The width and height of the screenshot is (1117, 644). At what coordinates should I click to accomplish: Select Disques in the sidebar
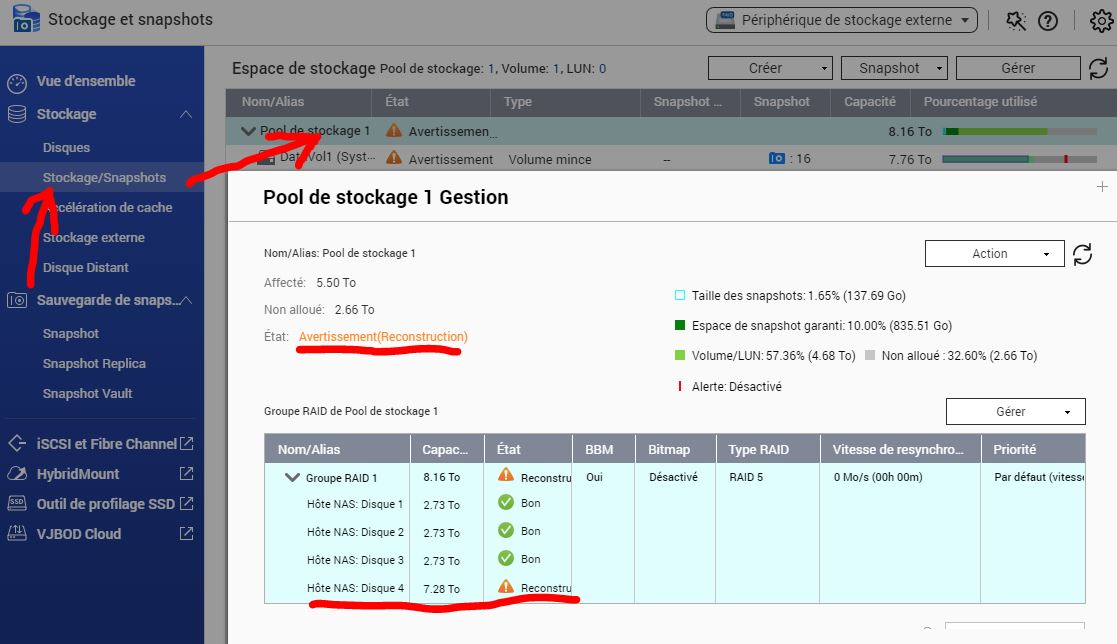[x=66, y=147]
